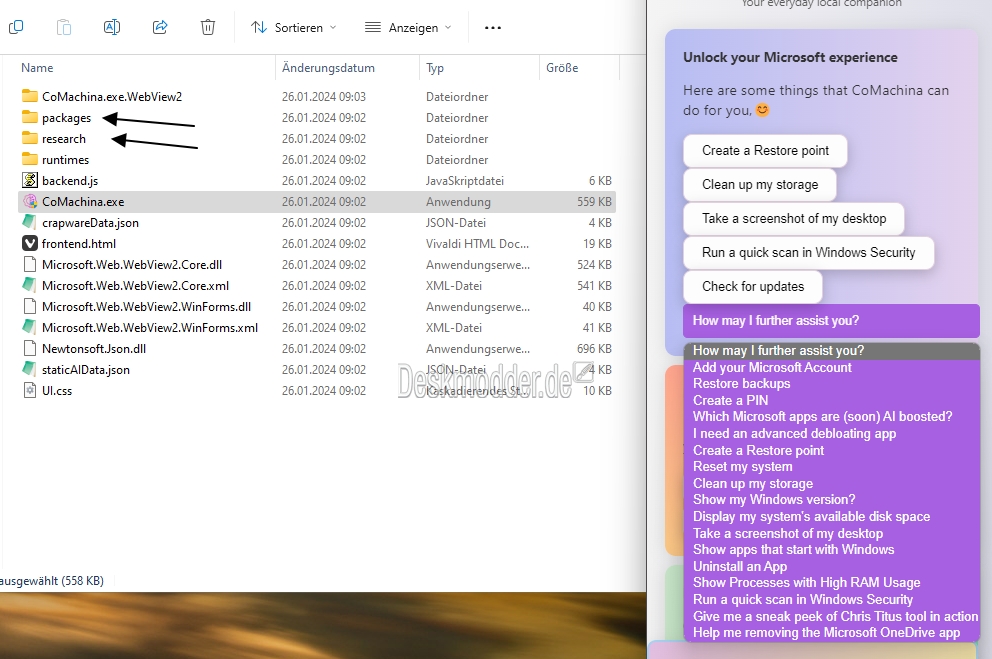992x659 pixels.
Task: Click the Check for updates button
Action: click(753, 286)
